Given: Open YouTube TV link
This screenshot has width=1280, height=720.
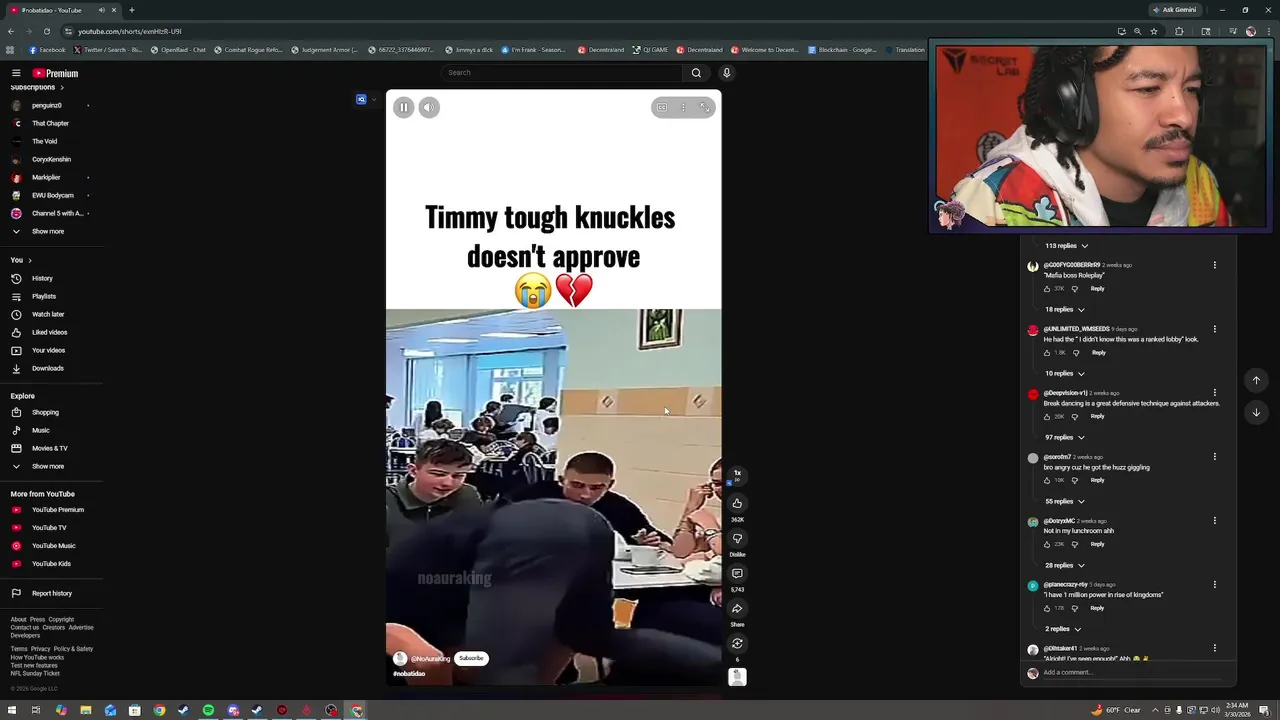Looking at the screenshot, I should (x=49, y=528).
